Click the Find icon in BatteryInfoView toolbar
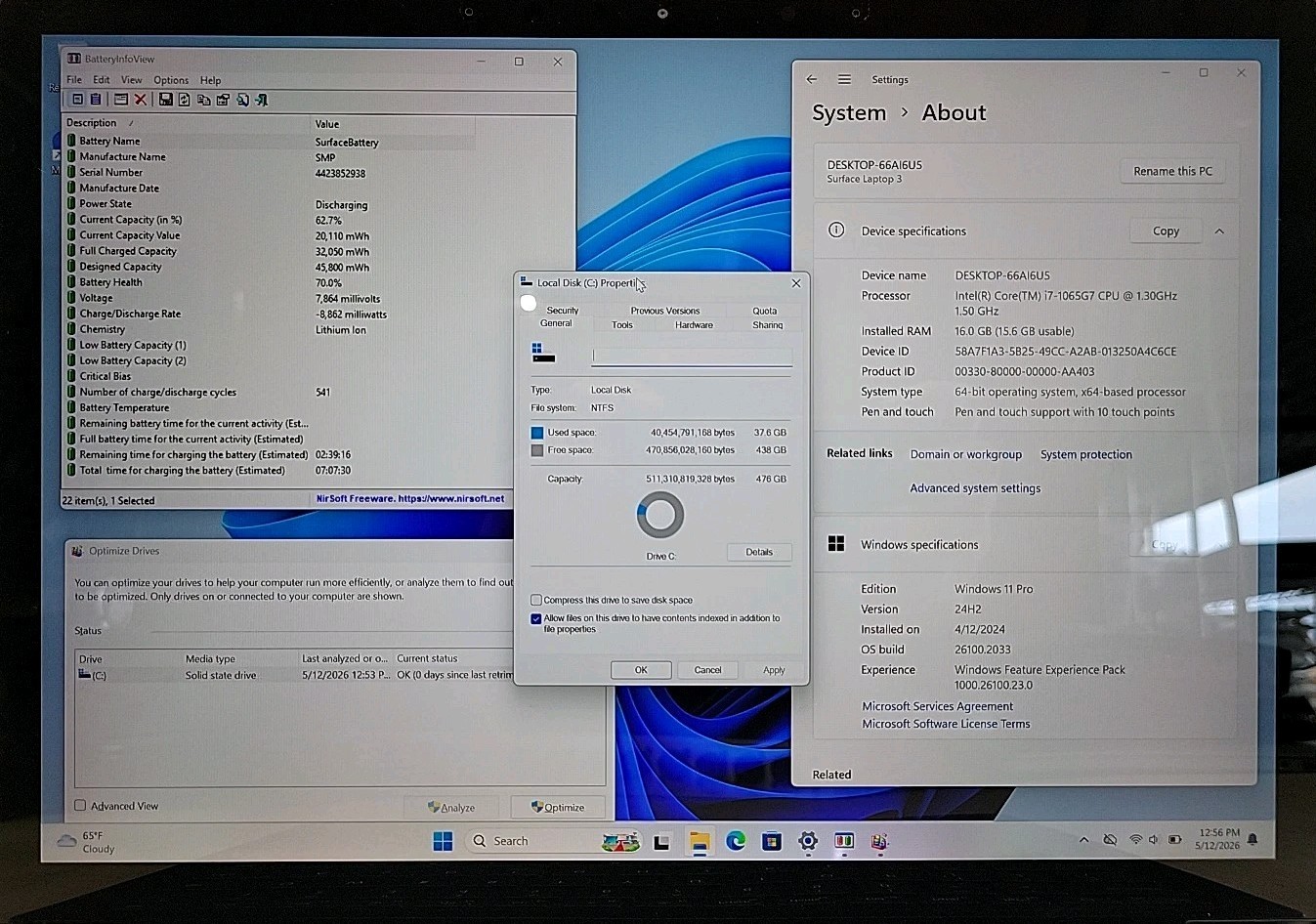1316x924 pixels. coord(242,100)
